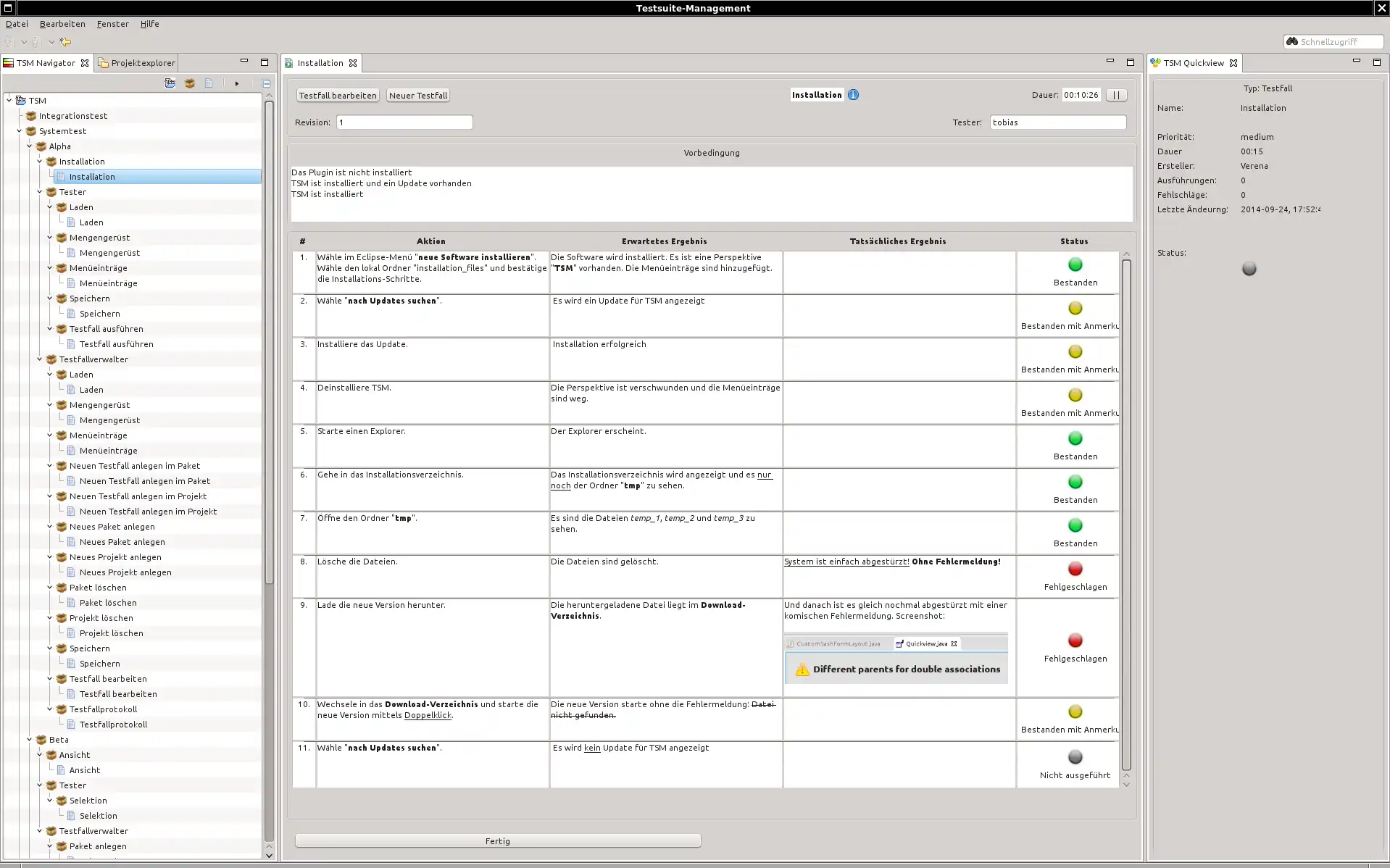This screenshot has height=868, width=1390.
Task: Click the green status light of step 6
Action: [x=1075, y=482]
